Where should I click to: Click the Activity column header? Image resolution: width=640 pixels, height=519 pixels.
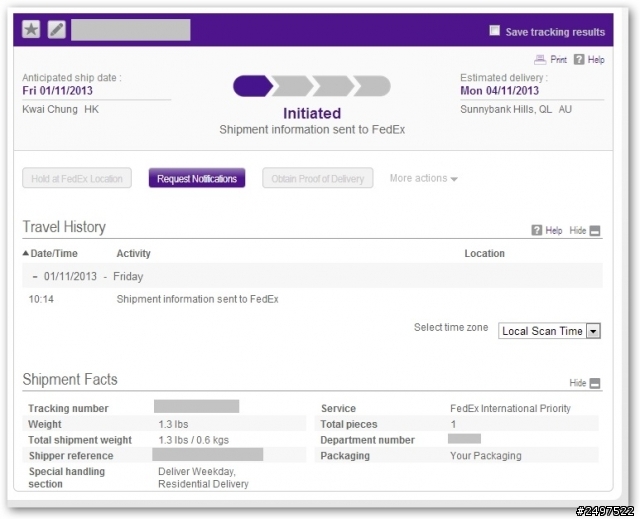pyautogui.click(x=133, y=253)
